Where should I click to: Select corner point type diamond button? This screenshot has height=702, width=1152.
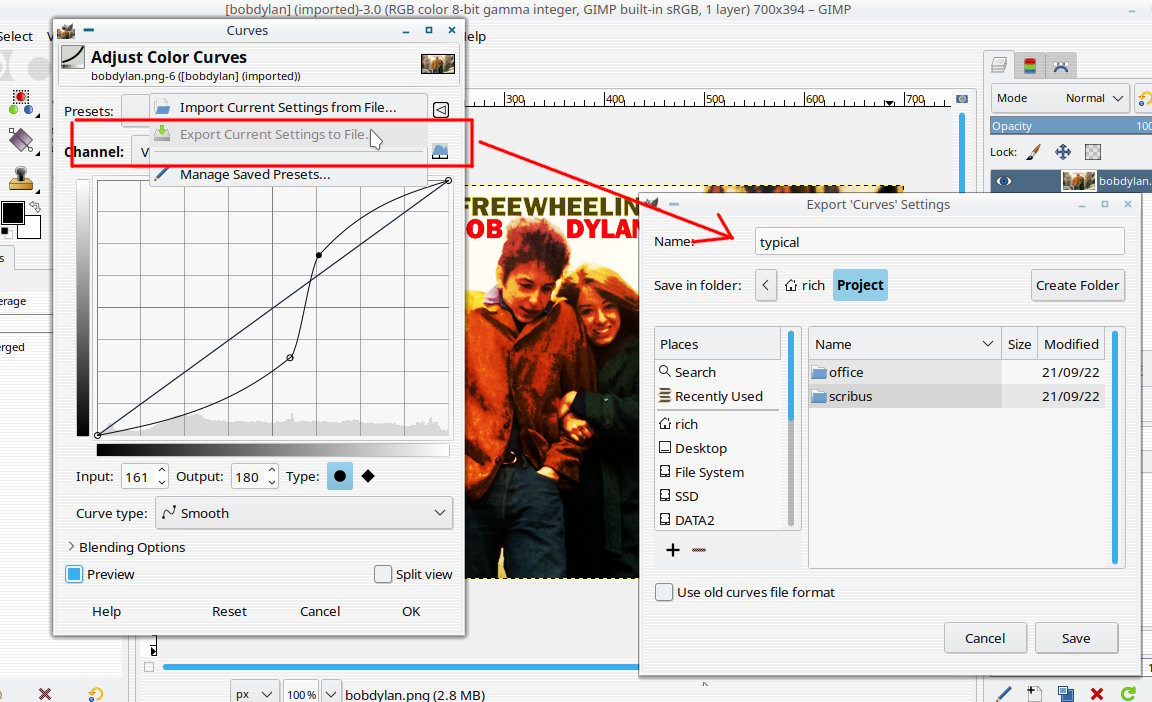(368, 476)
